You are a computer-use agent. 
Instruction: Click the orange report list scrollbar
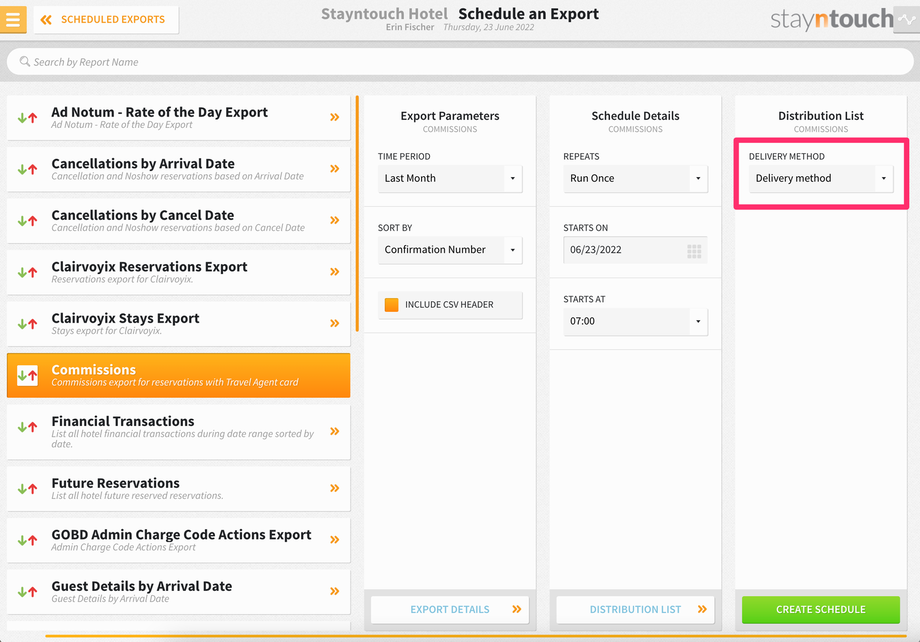click(x=357, y=214)
